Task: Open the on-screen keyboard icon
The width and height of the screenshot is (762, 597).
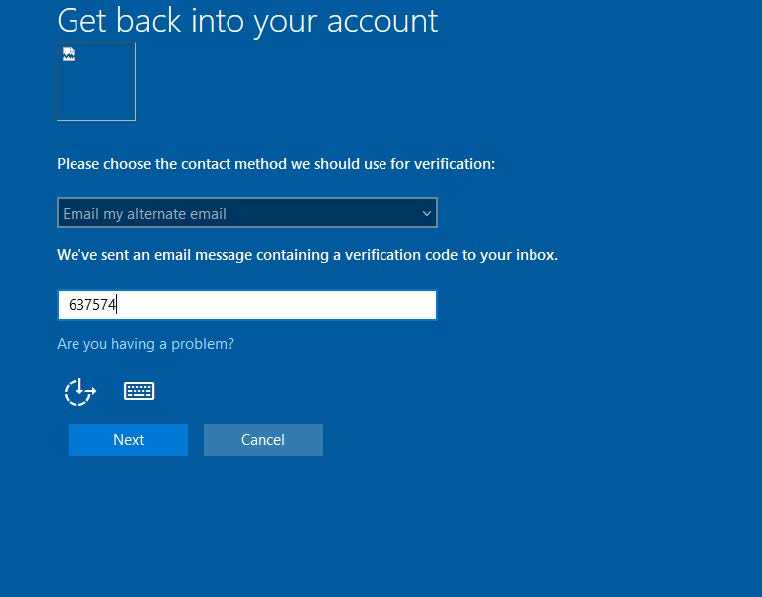Action: tap(139, 391)
